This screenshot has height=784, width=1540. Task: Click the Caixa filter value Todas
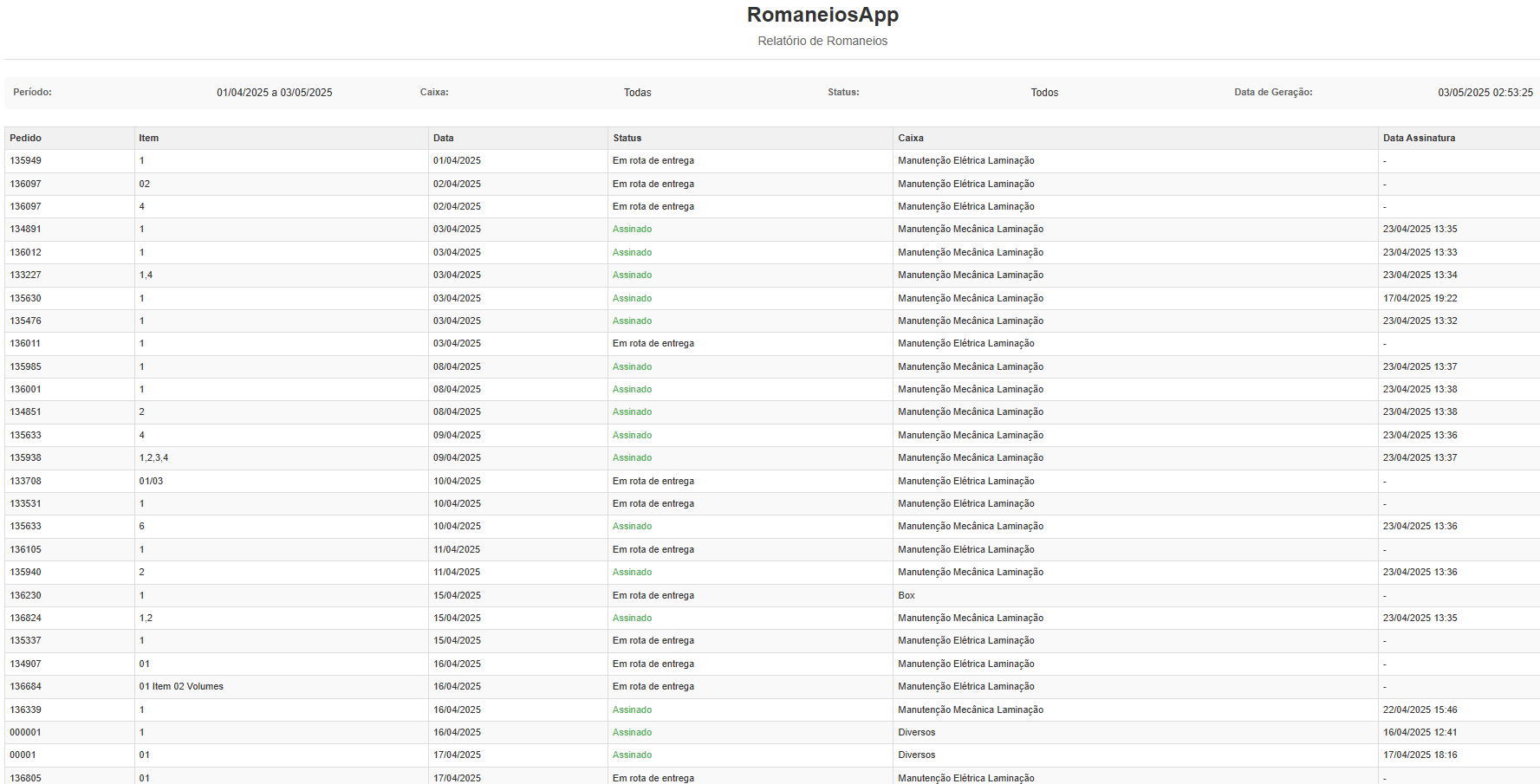(x=637, y=93)
